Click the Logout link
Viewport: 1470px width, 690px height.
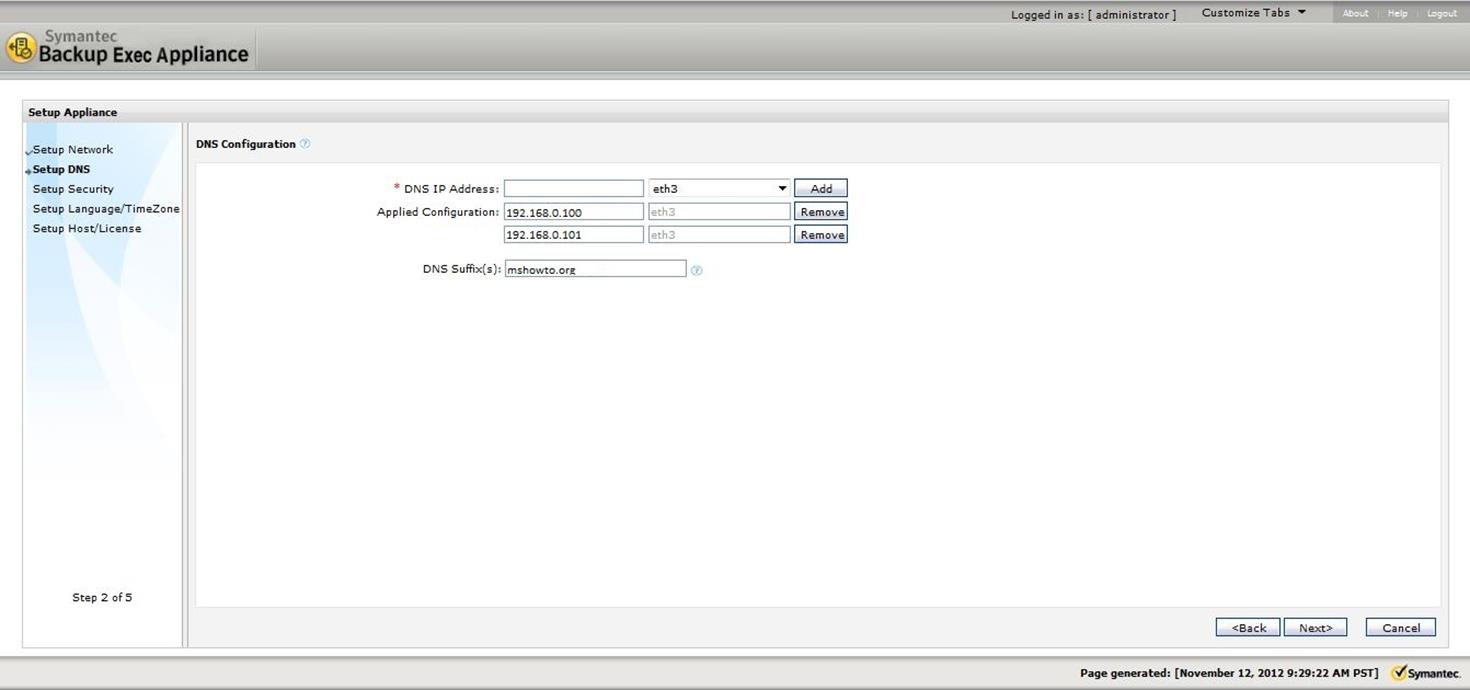click(x=1441, y=14)
